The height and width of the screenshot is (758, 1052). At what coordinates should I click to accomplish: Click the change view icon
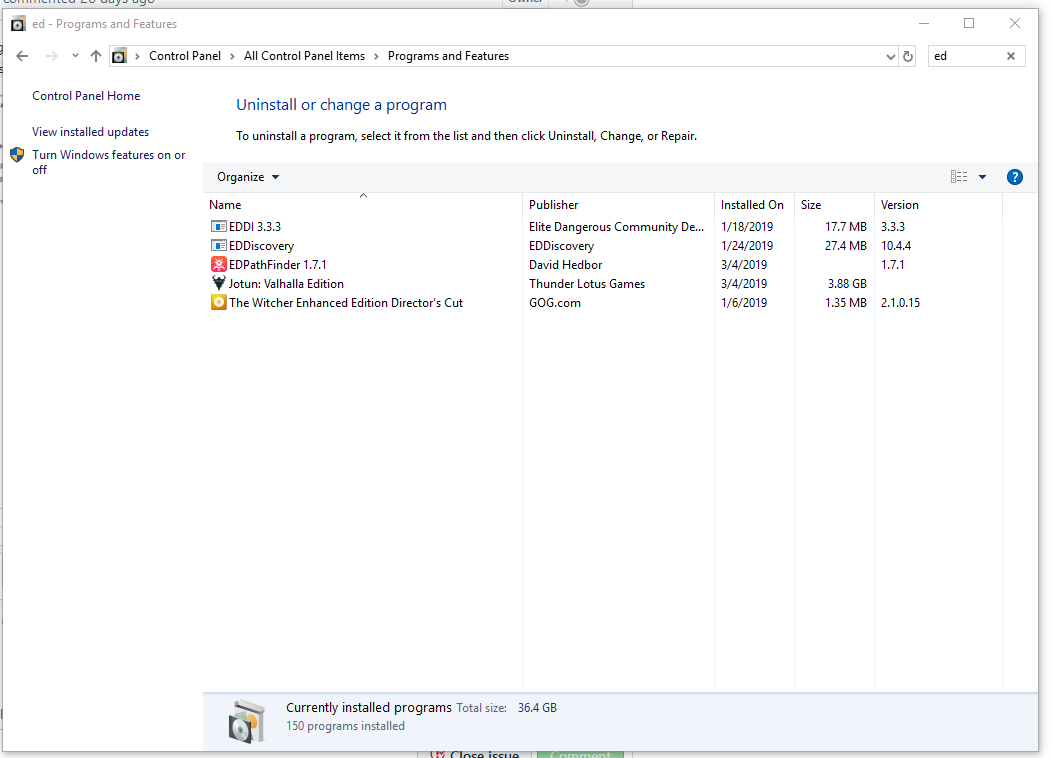tap(959, 177)
